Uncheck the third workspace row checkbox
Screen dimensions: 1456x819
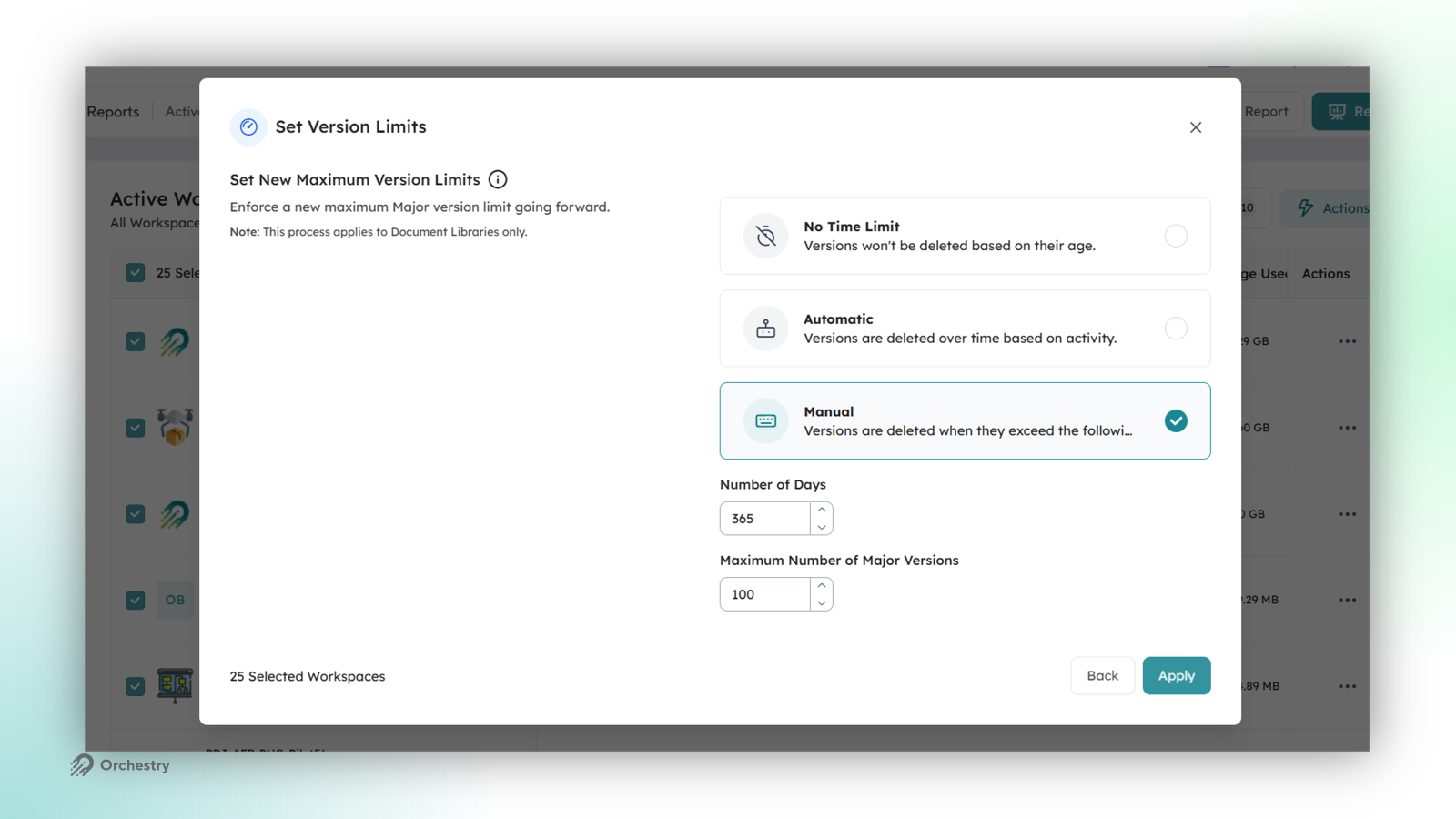(136, 514)
